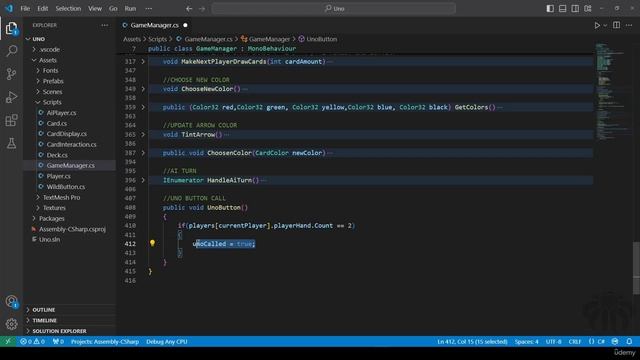640x360 pixels.
Task: Open the Testing flask view
Action: 11,143
